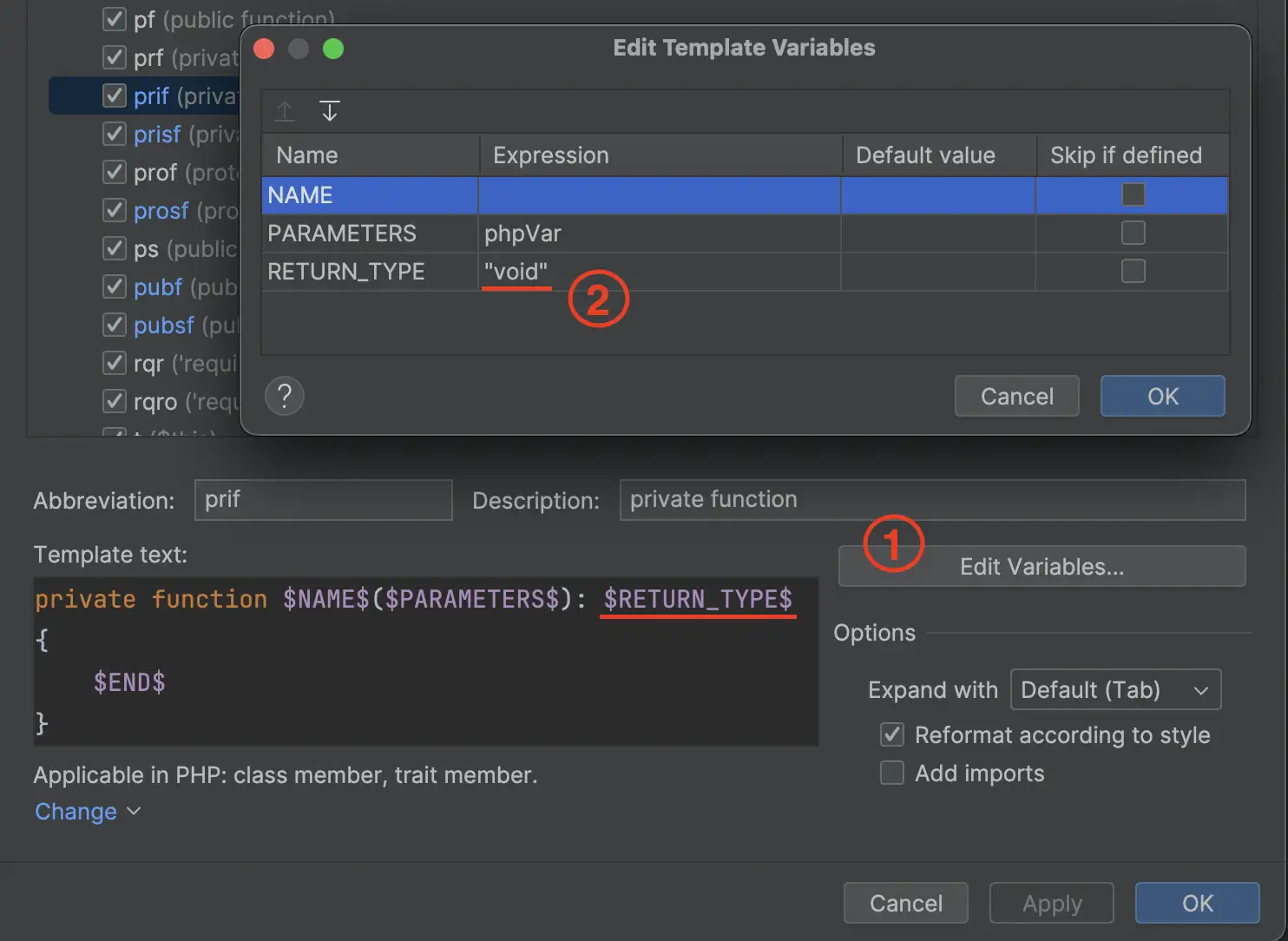Uncheck the prisf template checkbox
The image size is (1288, 941).
click(x=115, y=134)
